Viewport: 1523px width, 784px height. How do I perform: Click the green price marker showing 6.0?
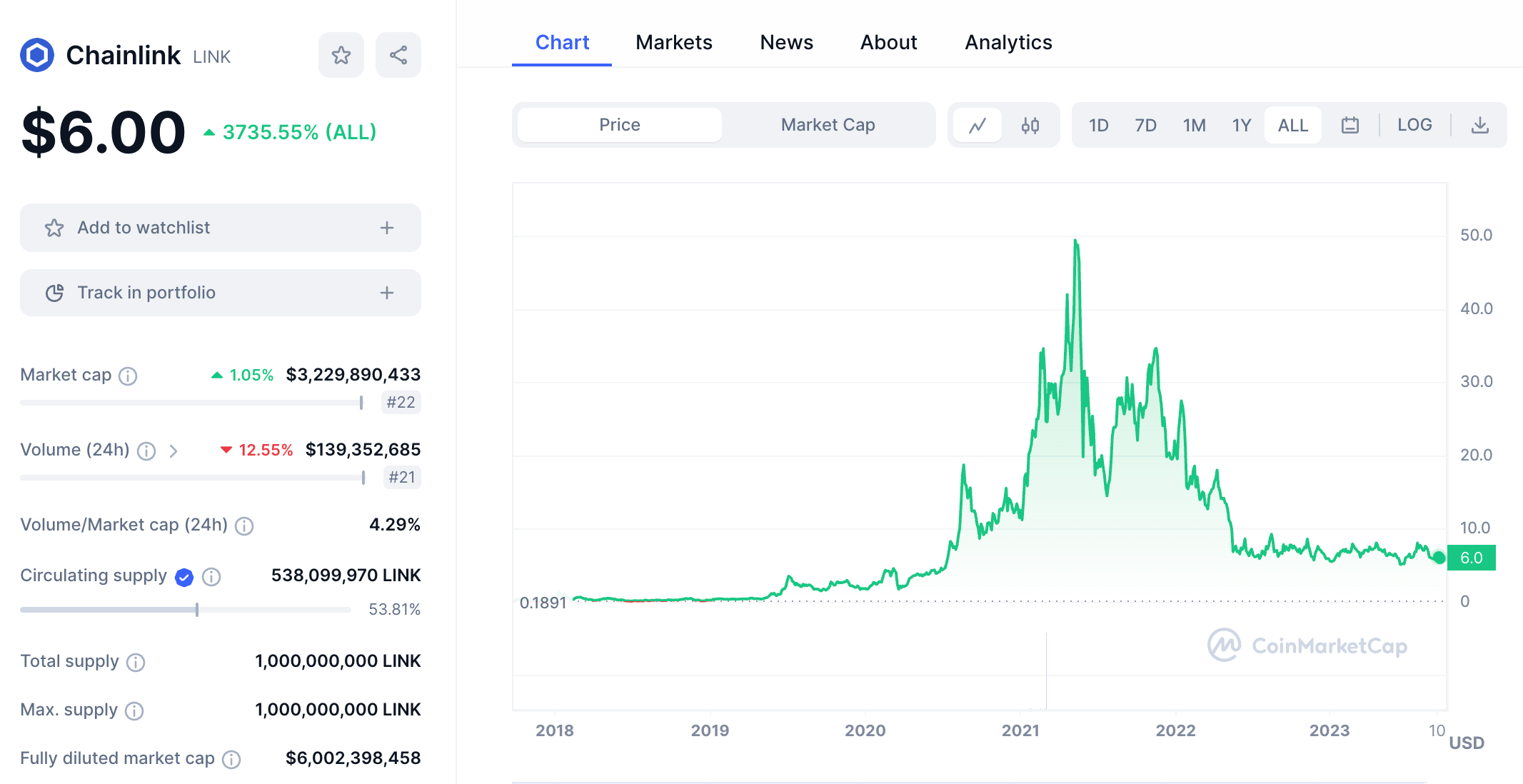coord(1472,558)
